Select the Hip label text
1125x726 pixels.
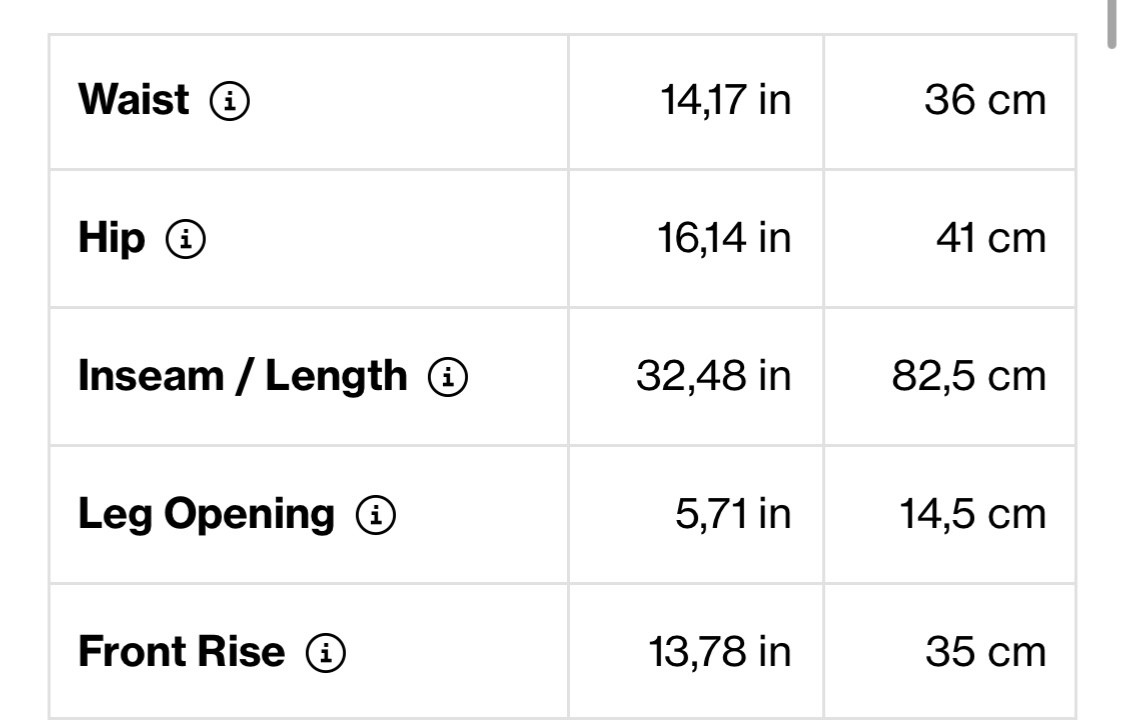click(111, 239)
